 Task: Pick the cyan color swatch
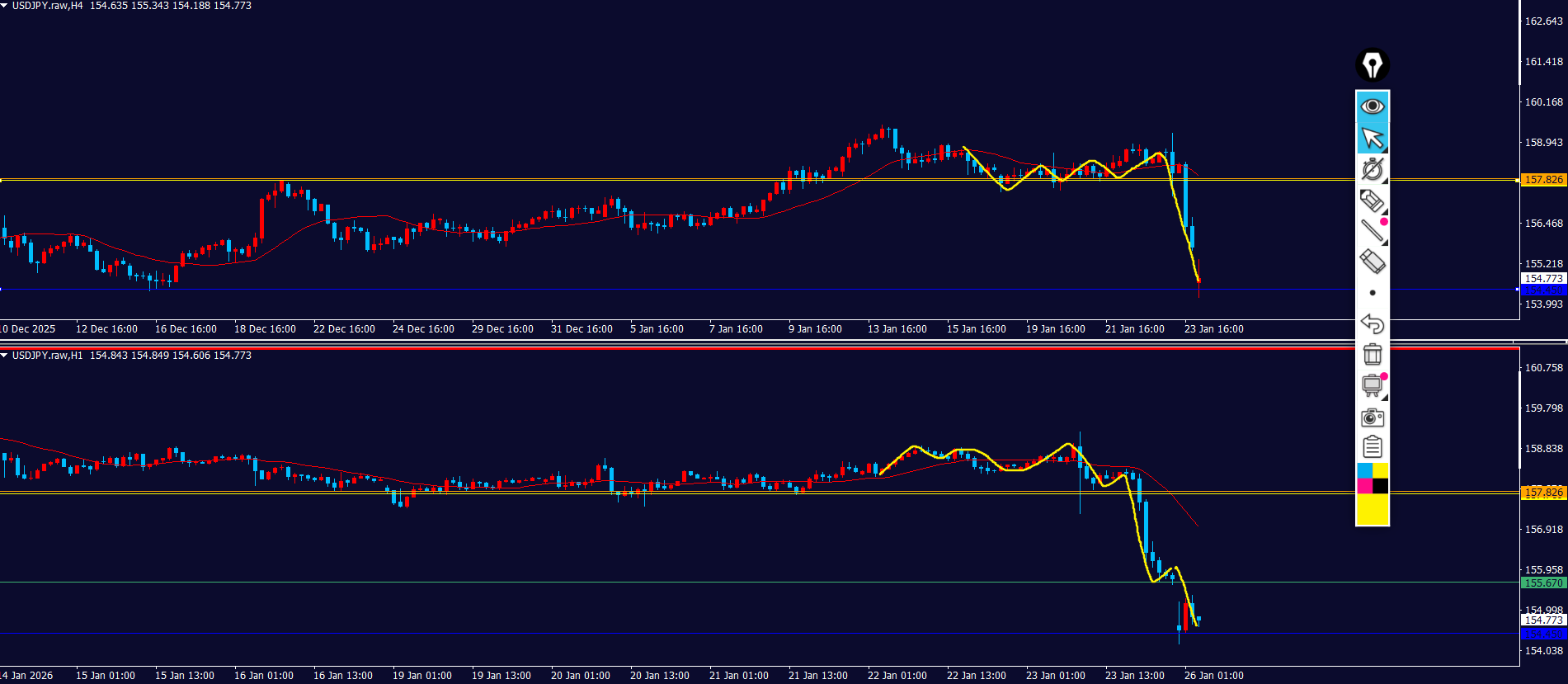click(1364, 471)
